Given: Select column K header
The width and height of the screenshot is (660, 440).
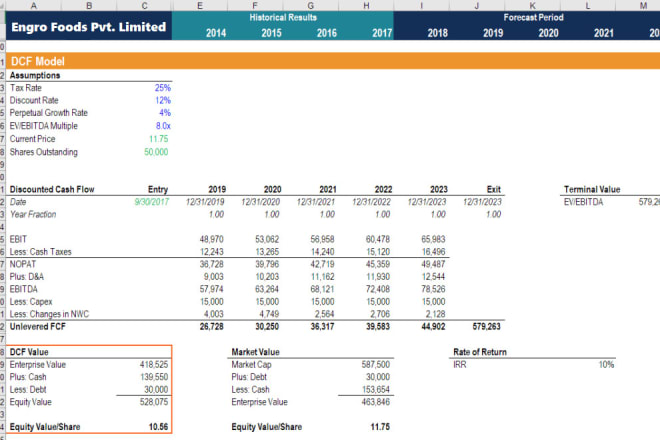Looking at the screenshot, I should click(x=532, y=5).
